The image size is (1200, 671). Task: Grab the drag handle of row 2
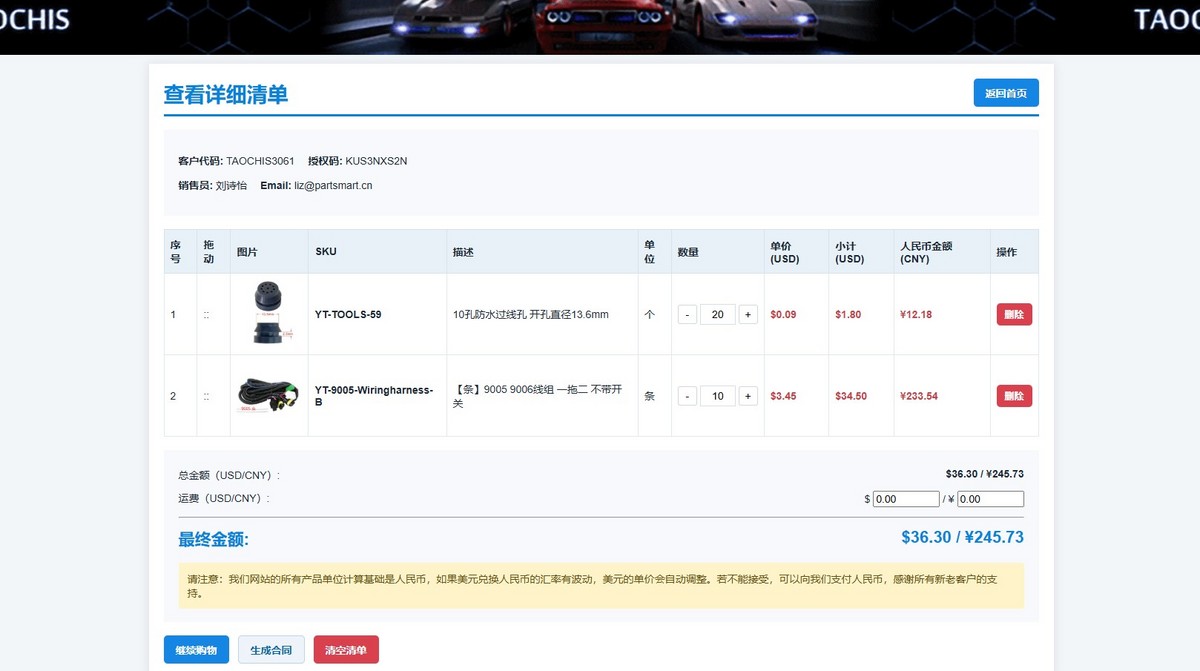[x=206, y=396]
